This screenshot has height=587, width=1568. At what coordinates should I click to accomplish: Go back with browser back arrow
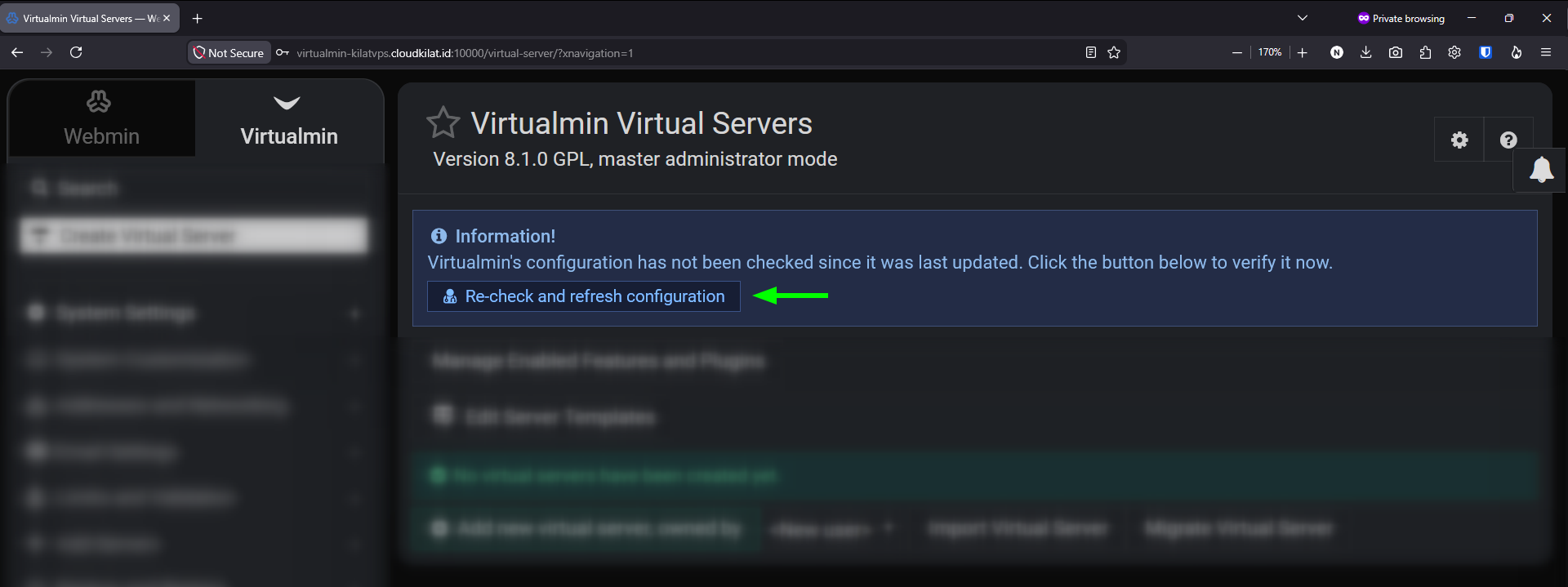[x=17, y=52]
